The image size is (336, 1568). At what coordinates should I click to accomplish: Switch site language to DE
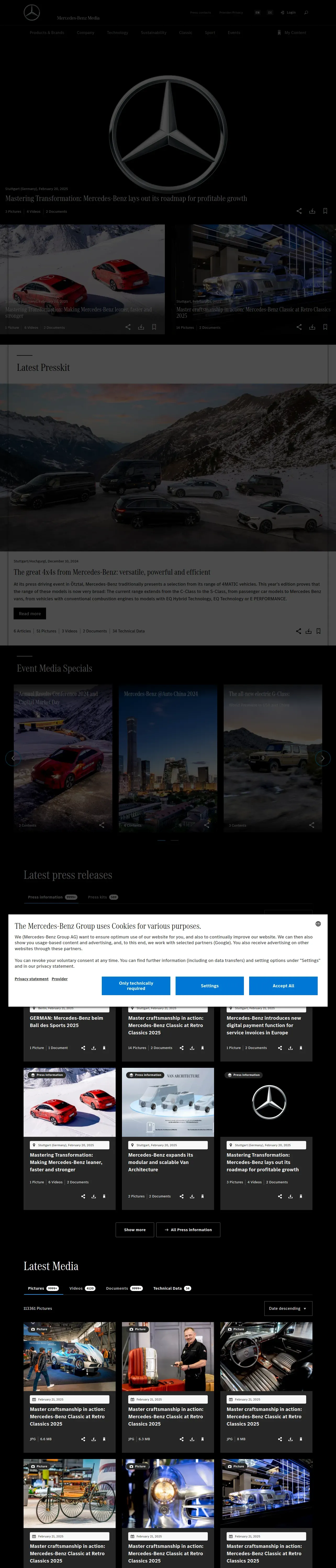tap(270, 12)
